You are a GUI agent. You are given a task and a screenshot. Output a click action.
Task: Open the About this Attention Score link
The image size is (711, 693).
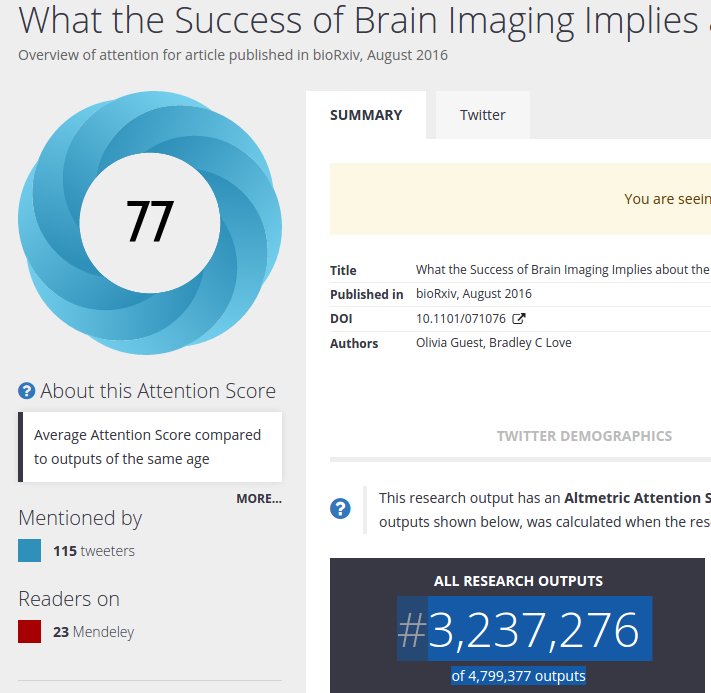[158, 390]
